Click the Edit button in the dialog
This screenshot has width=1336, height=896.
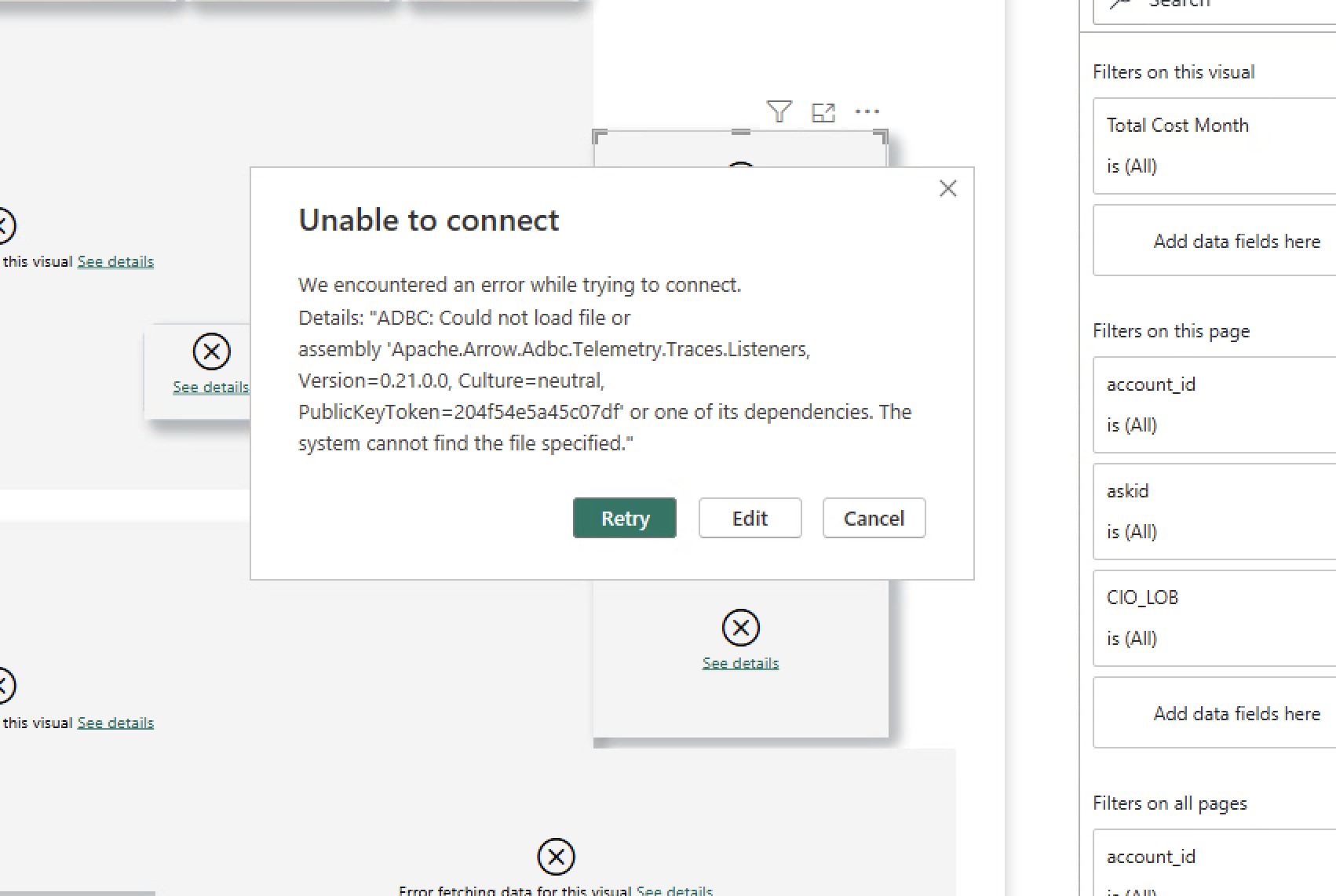pyautogui.click(x=750, y=518)
